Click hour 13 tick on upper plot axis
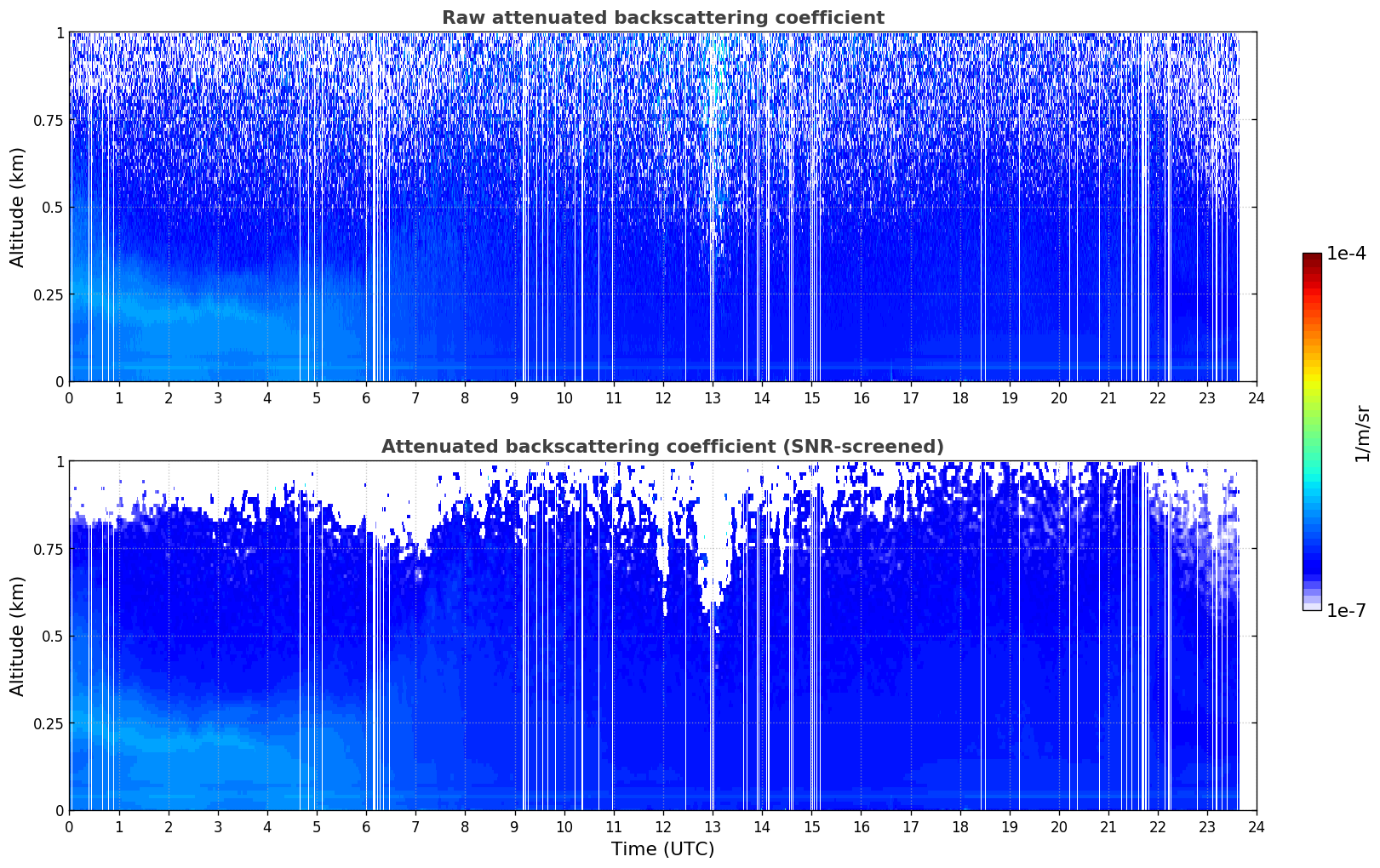1380x868 pixels. pyautogui.click(x=713, y=398)
